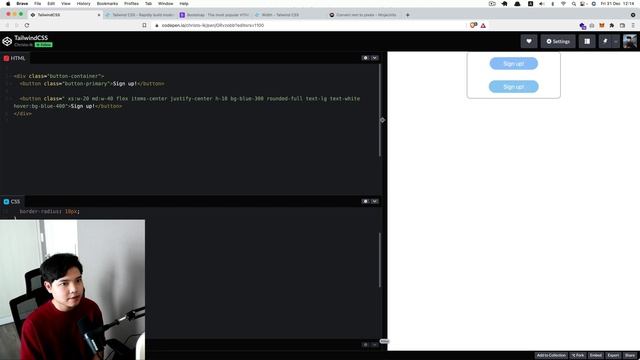This screenshot has width=640, height=360.
Task: Switch to Tailwind CSS - Rapidly build tab
Action: click(140, 15)
